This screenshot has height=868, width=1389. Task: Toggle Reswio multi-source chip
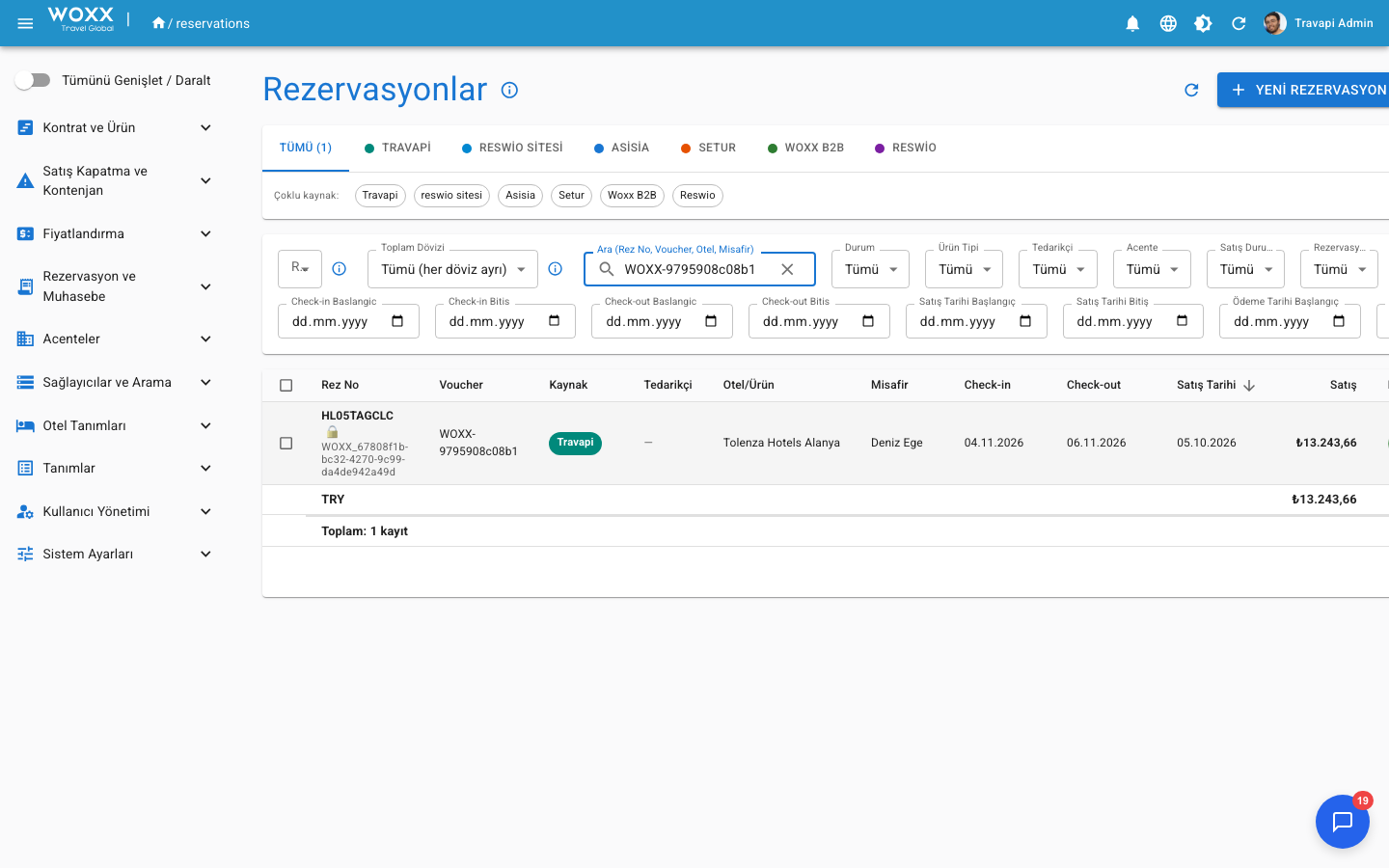coord(697,195)
